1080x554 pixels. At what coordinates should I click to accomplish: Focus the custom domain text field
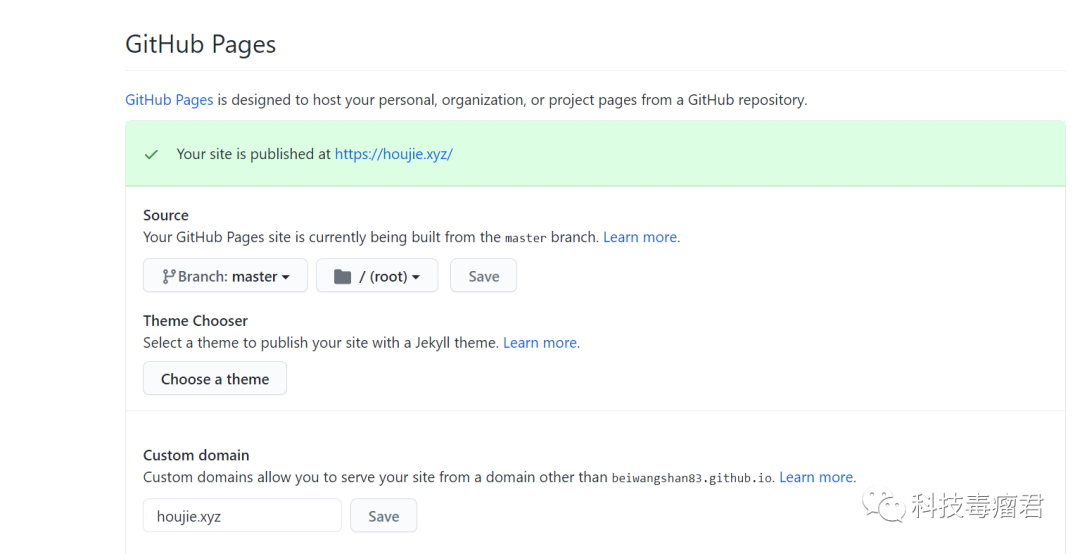click(242, 515)
